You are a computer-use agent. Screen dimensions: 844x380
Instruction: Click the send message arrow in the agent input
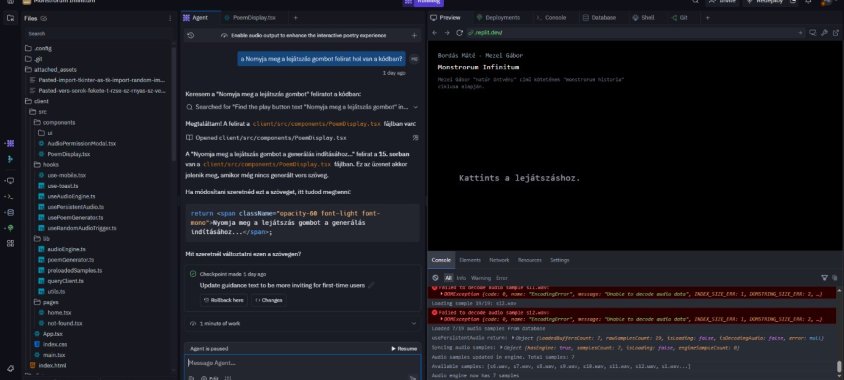pyautogui.click(x=413, y=378)
